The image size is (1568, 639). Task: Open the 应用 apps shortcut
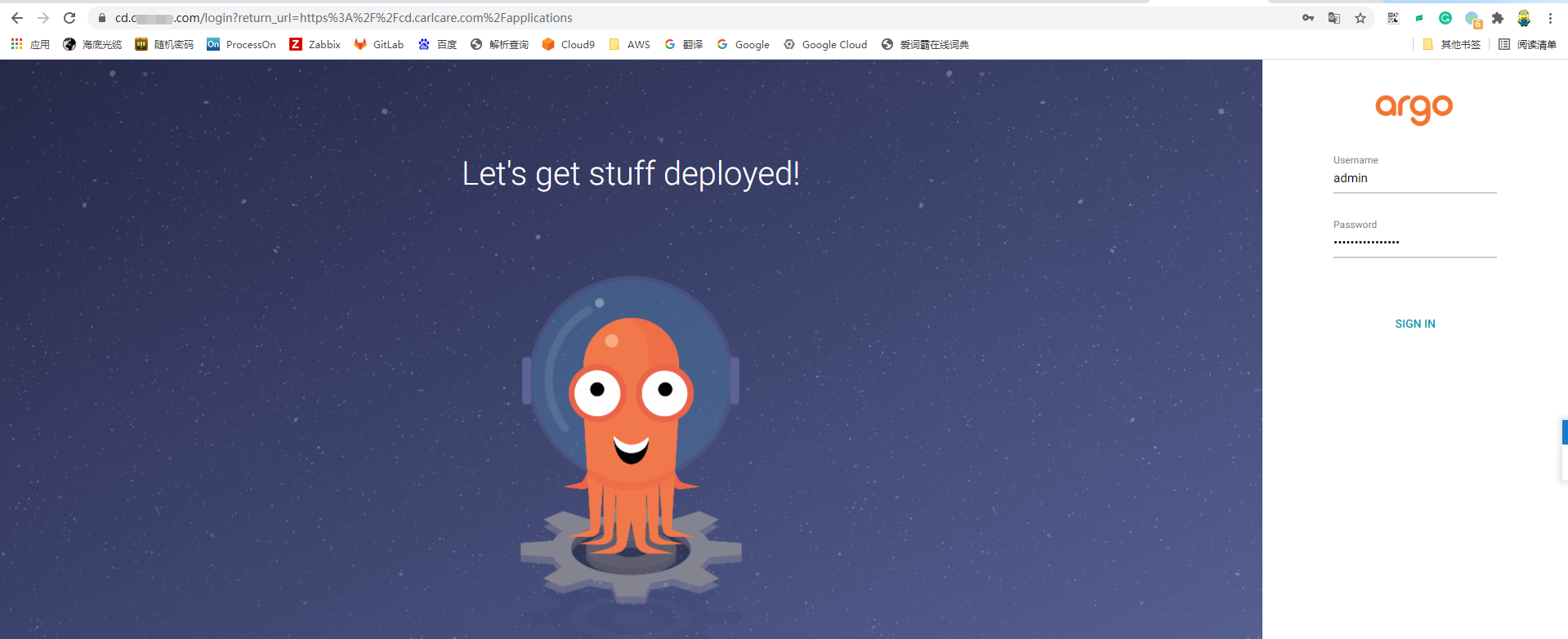[30, 44]
